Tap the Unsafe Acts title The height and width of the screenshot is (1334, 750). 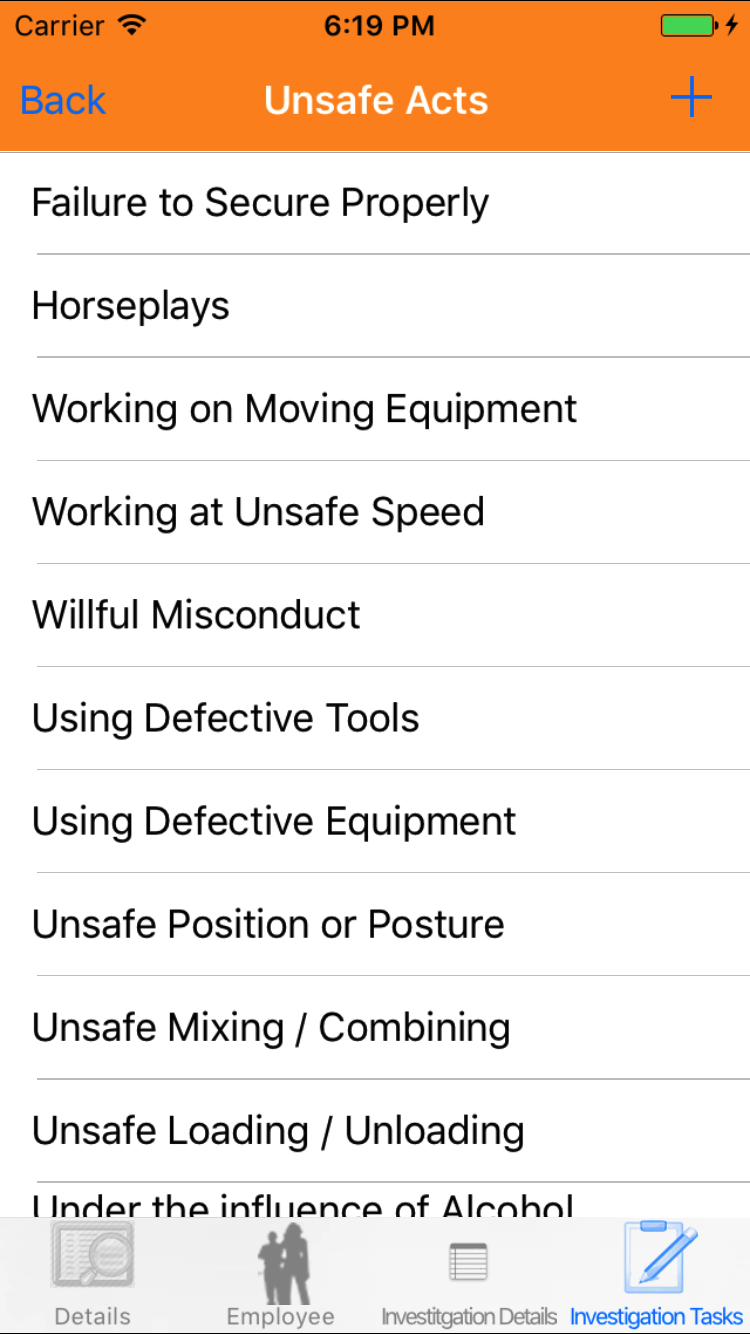(376, 100)
